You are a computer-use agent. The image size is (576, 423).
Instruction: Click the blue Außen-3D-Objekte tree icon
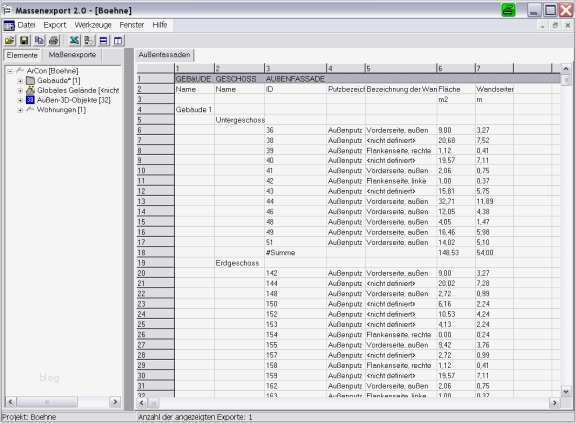[30, 100]
